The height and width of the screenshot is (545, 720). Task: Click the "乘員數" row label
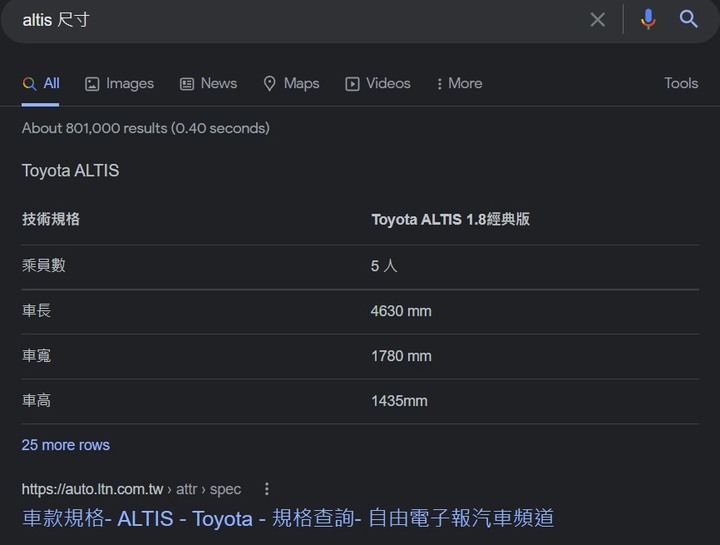pyautogui.click(x=44, y=265)
